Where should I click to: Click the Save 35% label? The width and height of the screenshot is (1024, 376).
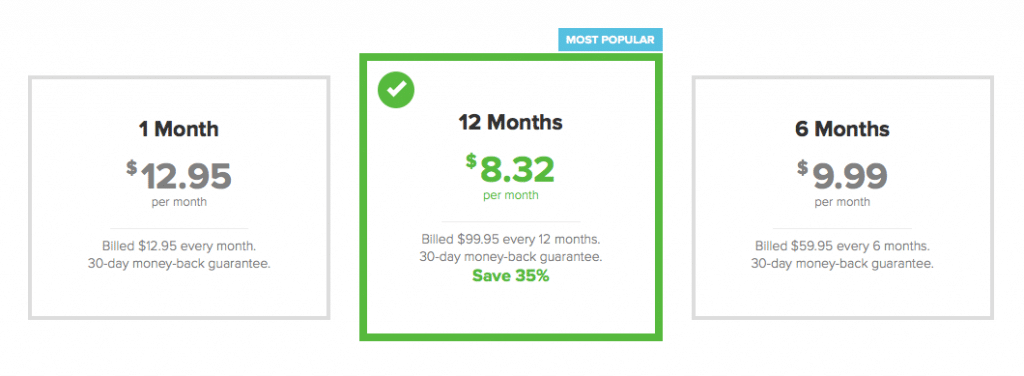point(511,276)
